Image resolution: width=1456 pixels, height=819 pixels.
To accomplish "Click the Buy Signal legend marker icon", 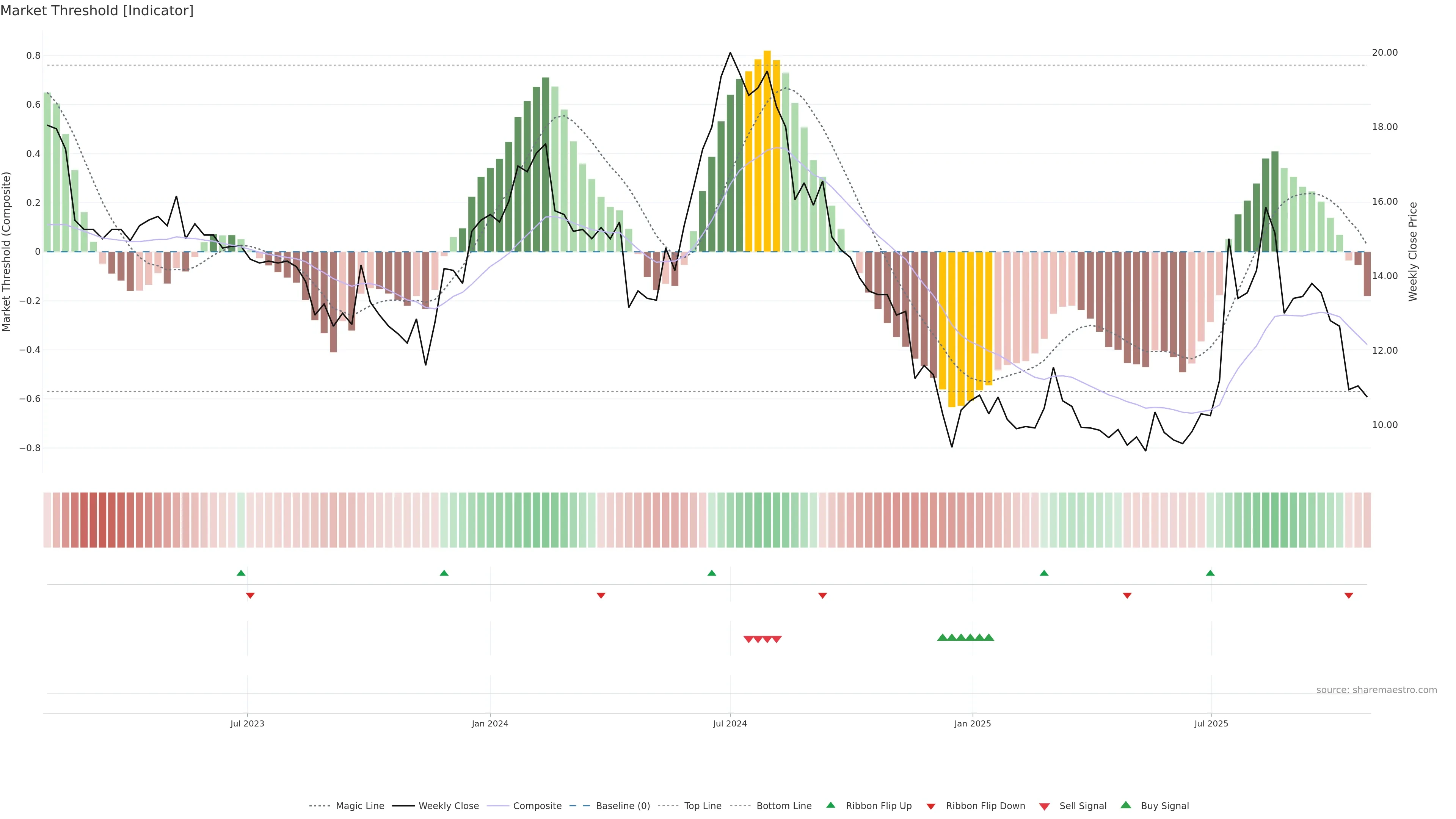I will point(1125,805).
